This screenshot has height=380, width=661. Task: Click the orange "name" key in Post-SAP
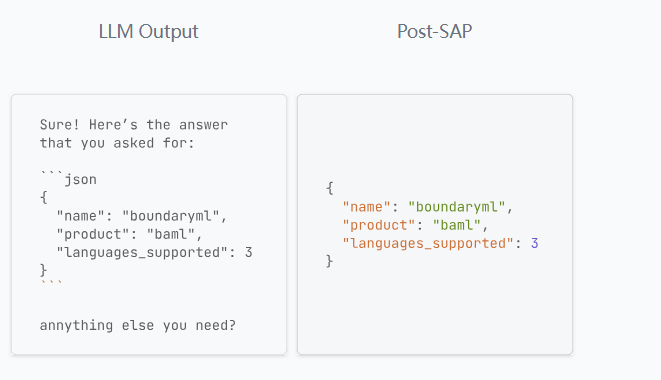367,207
